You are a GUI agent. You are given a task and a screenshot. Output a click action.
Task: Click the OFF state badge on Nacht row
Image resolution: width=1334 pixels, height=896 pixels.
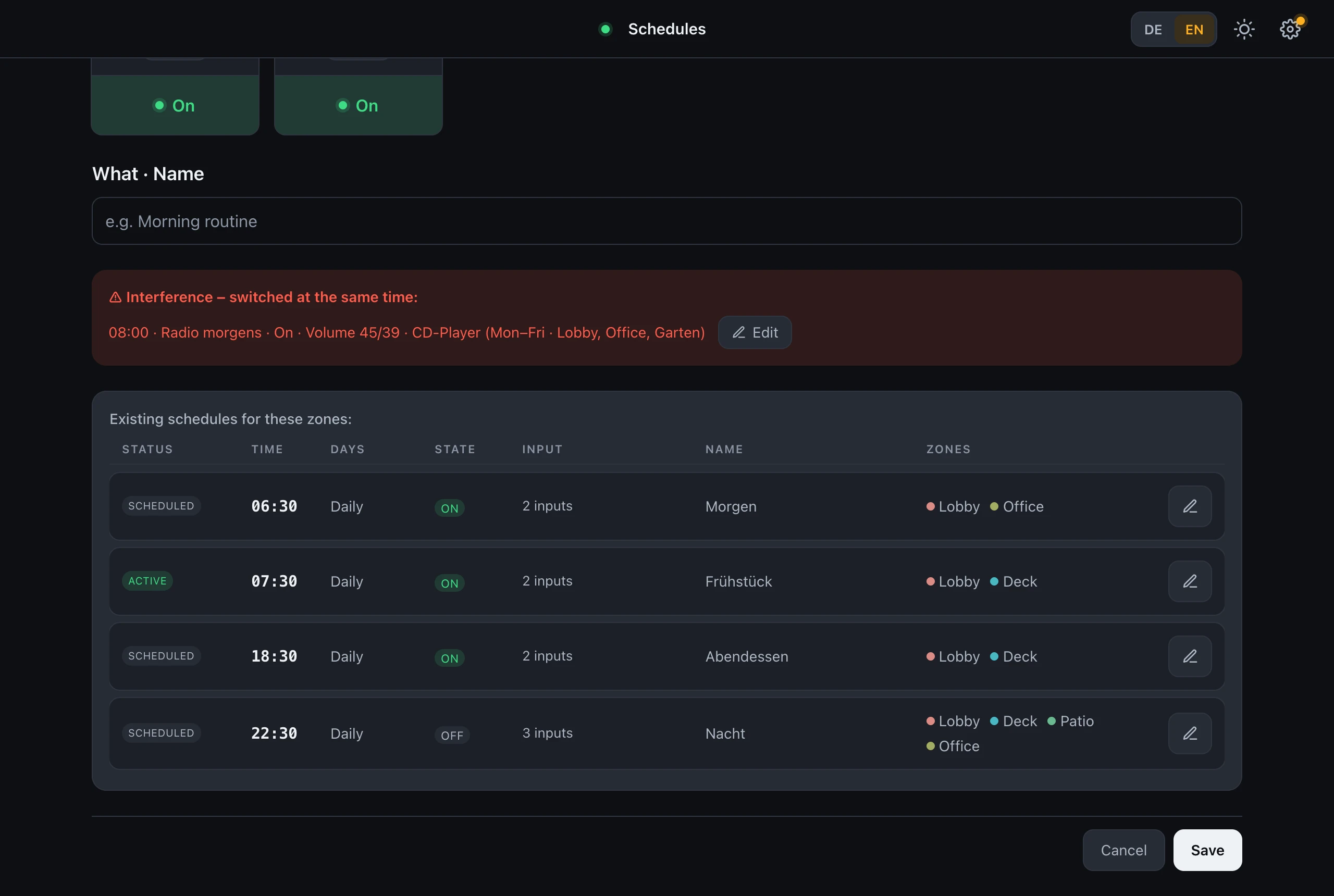(451, 736)
